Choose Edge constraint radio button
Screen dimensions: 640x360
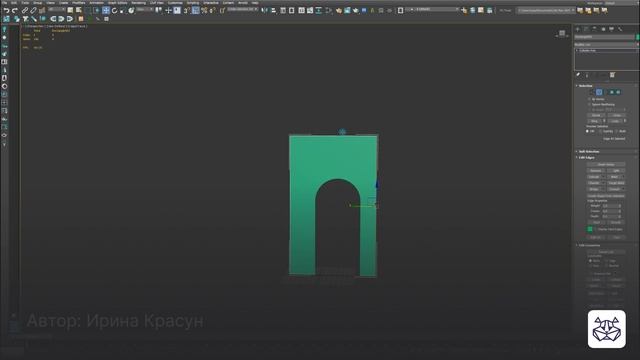click(x=607, y=260)
